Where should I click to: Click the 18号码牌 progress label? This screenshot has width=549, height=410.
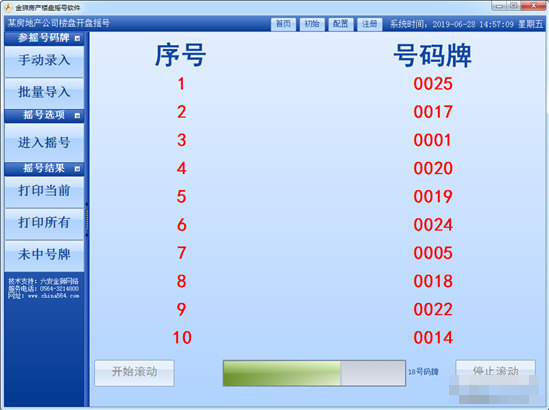click(x=423, y=371)
